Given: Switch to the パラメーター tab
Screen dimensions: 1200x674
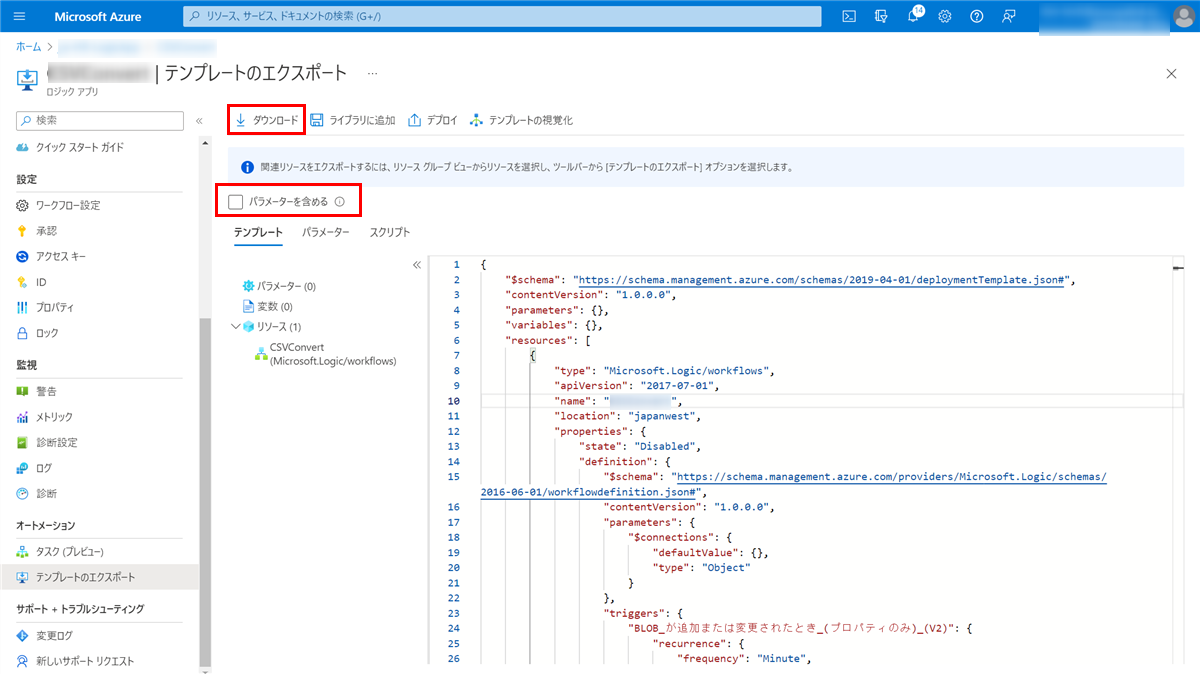Looking at the screenshot, I should [326, 232].
